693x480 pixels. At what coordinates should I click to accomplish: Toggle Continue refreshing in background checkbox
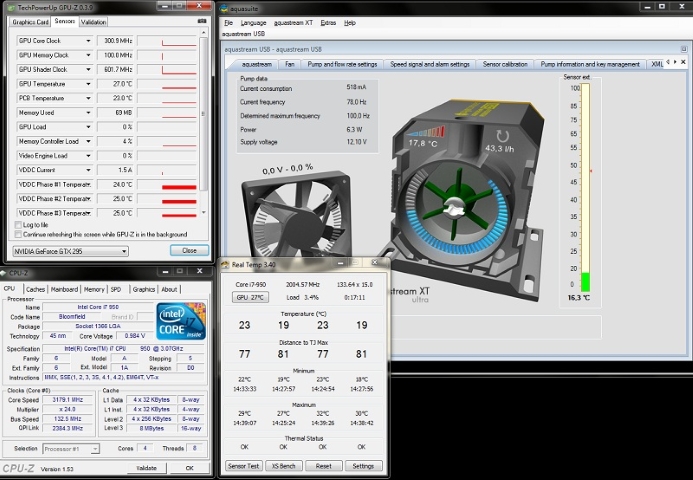(x=17, y=233)
